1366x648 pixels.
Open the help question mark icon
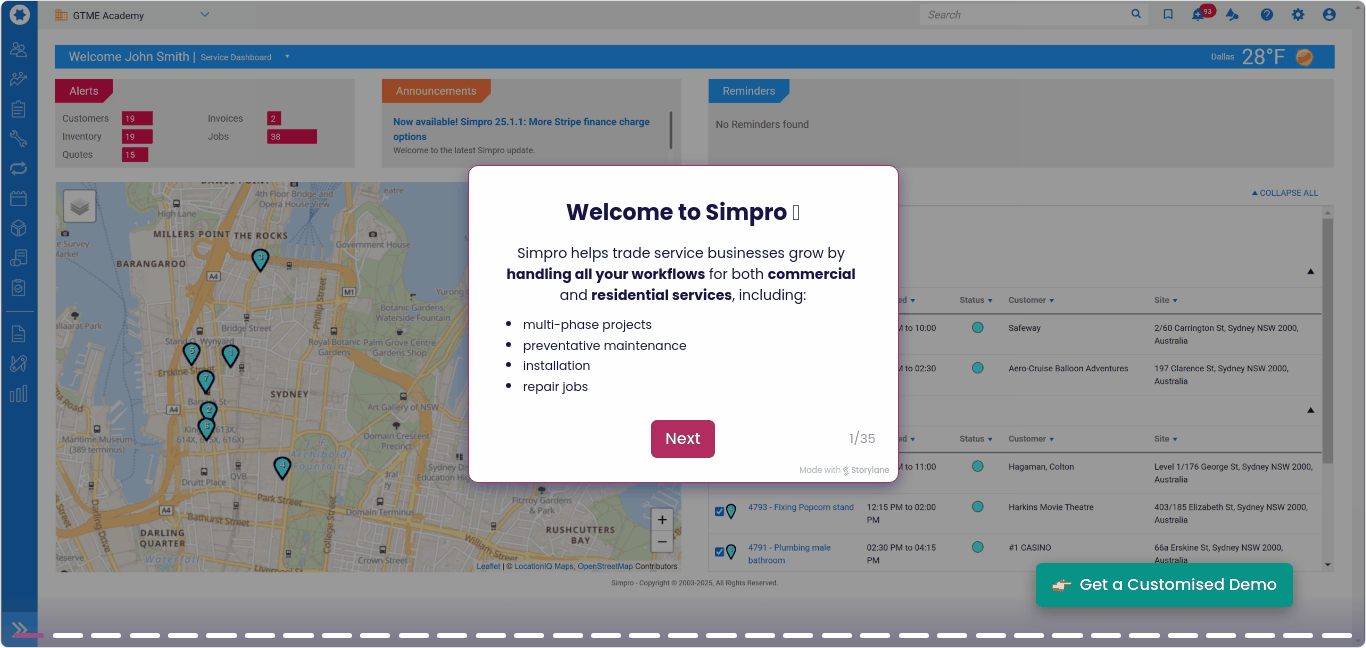click(x=1266, y=15)
